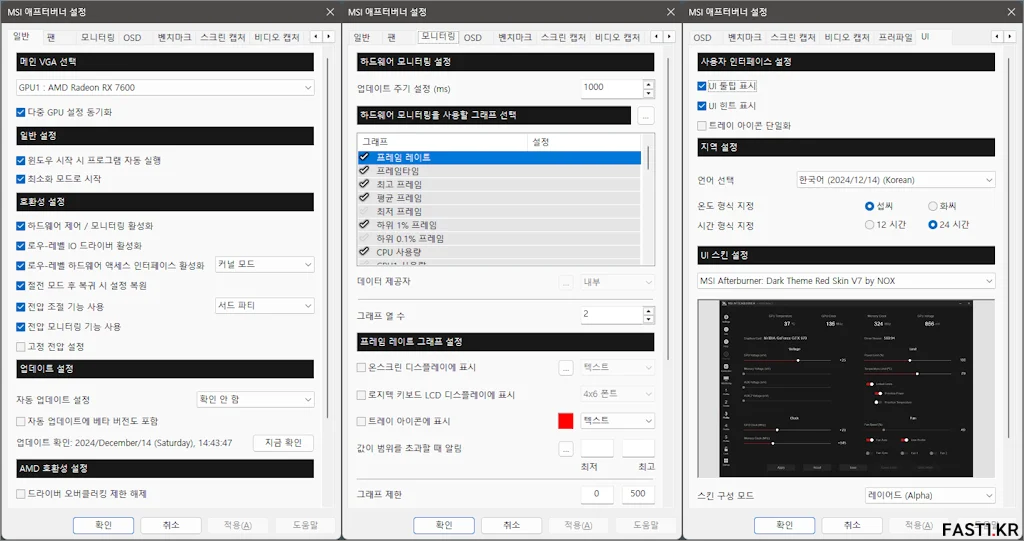Click the 지금 확인 update button
The image size is (1024, 541).
[283, 443]
